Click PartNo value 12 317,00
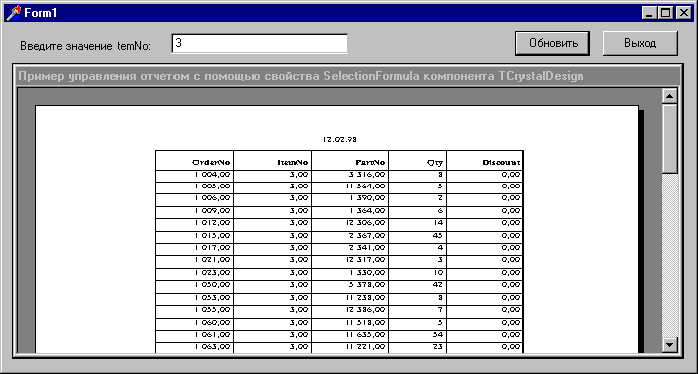The height and width of the screenshot is (374, 698). point(366,259)
